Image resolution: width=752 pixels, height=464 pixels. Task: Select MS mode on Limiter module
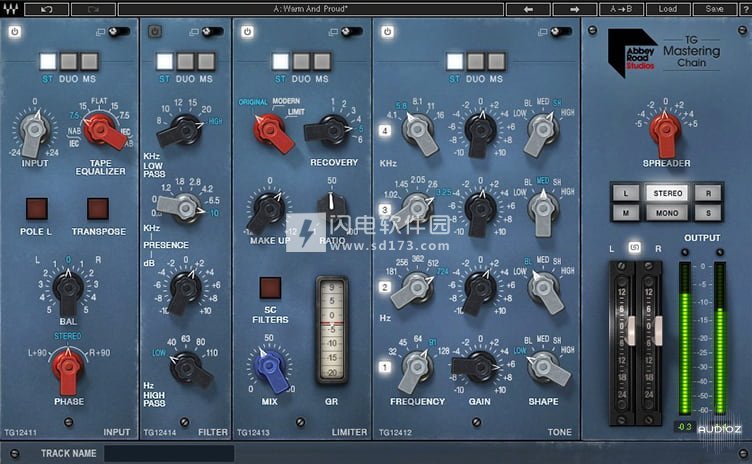pos(322,62)
